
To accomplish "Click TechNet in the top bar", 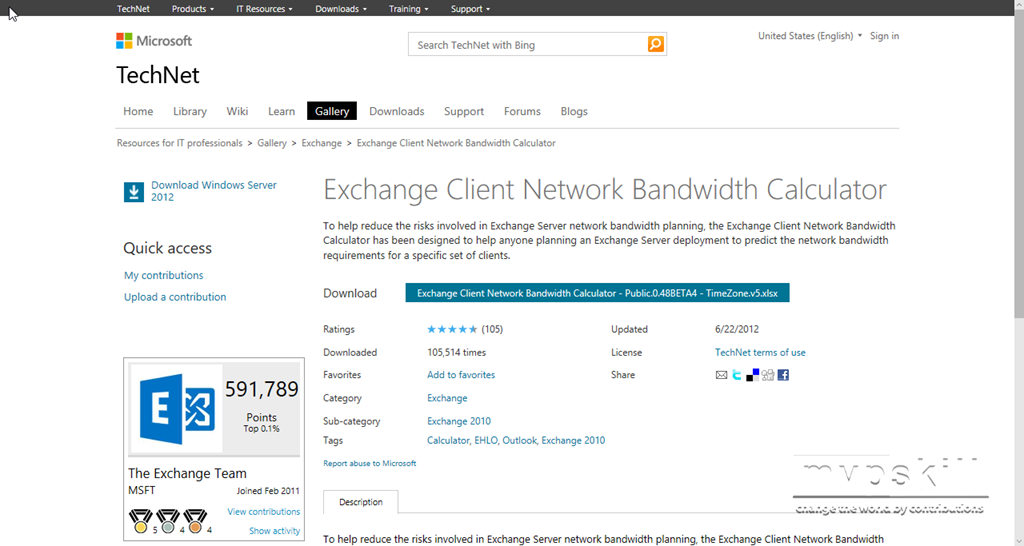I will tap(133, 8).
